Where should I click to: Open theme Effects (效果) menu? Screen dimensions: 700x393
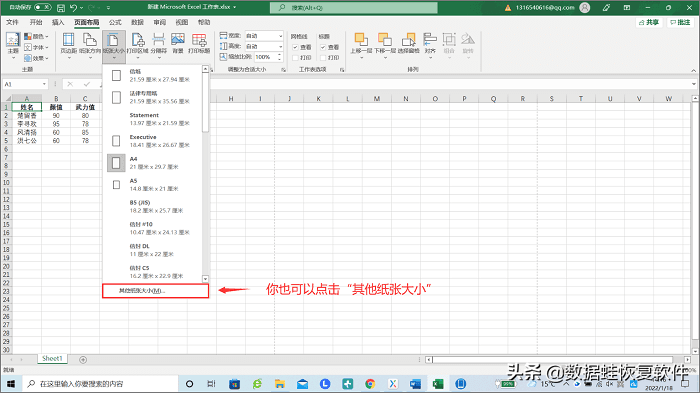pos(36,58)
